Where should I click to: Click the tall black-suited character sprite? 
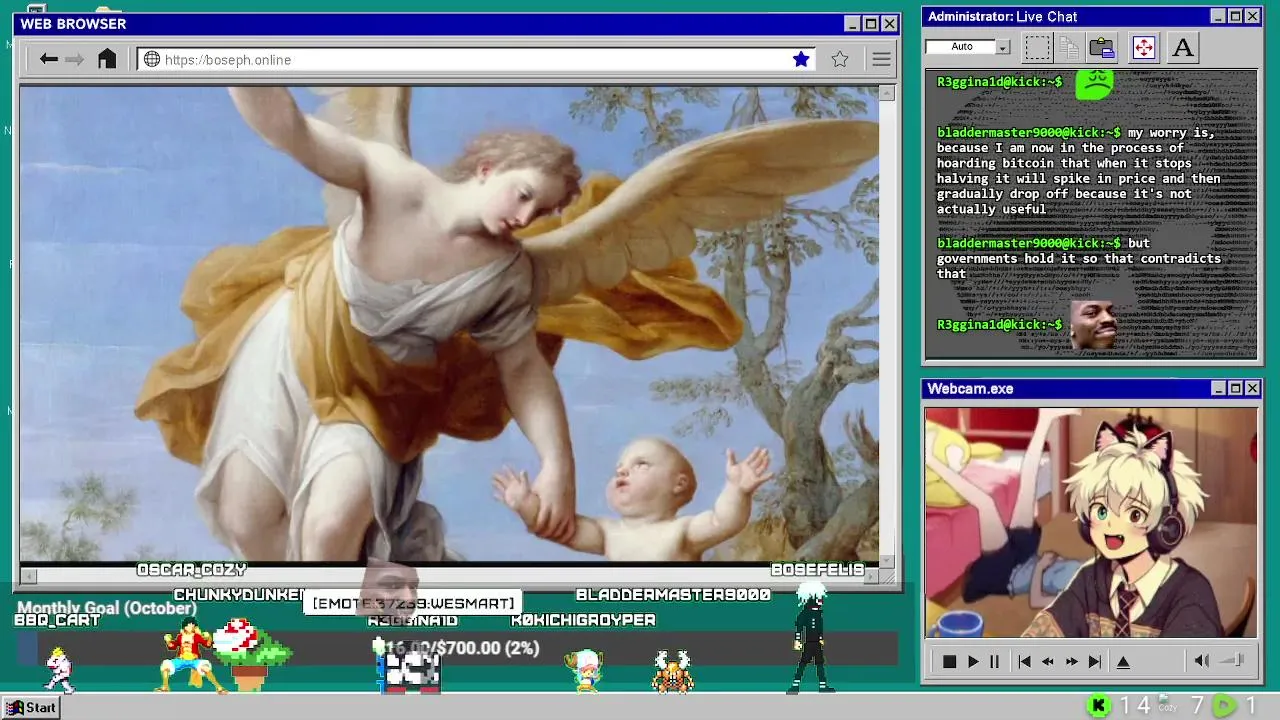click(812, 638)
